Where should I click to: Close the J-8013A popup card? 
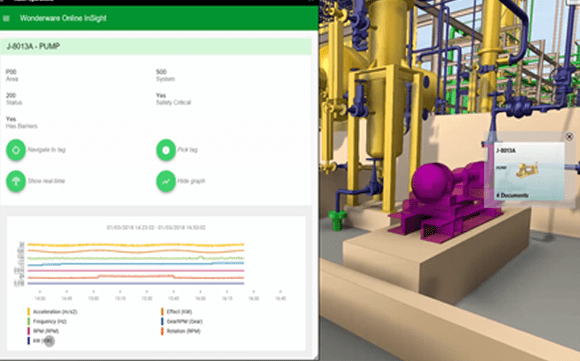(x=569, y=137)
